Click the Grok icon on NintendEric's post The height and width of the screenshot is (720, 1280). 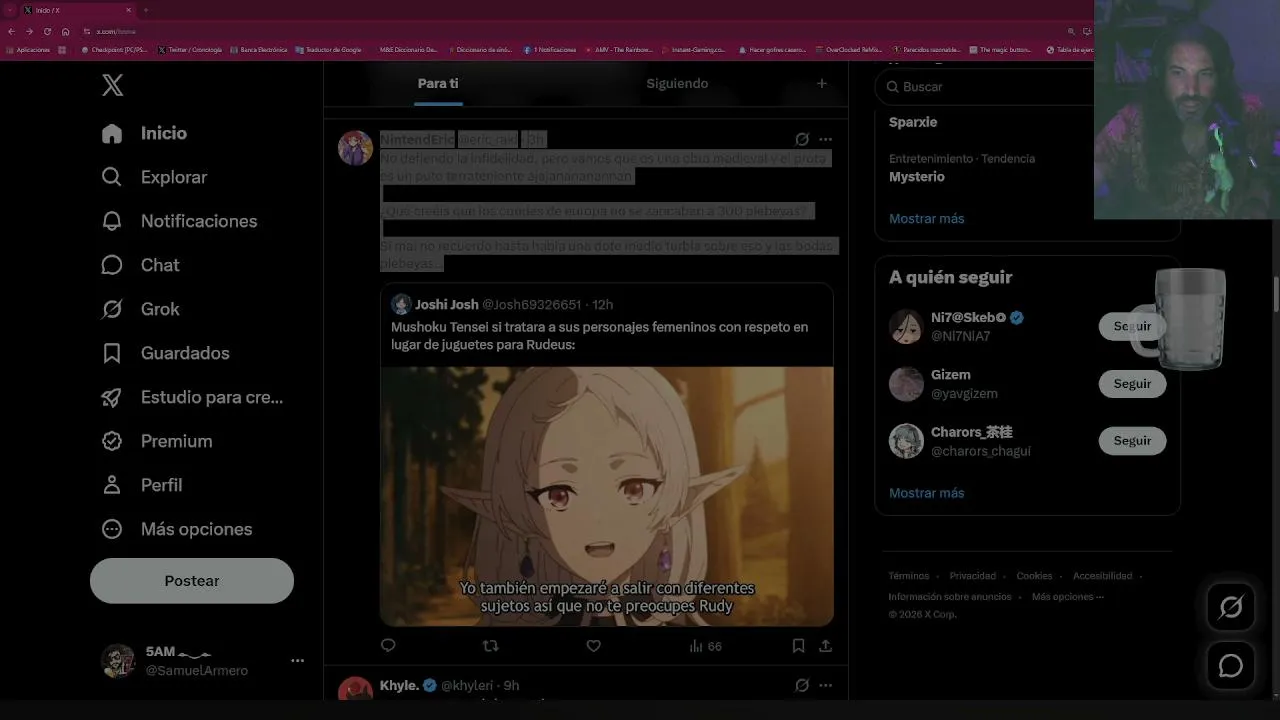[802, 140]
